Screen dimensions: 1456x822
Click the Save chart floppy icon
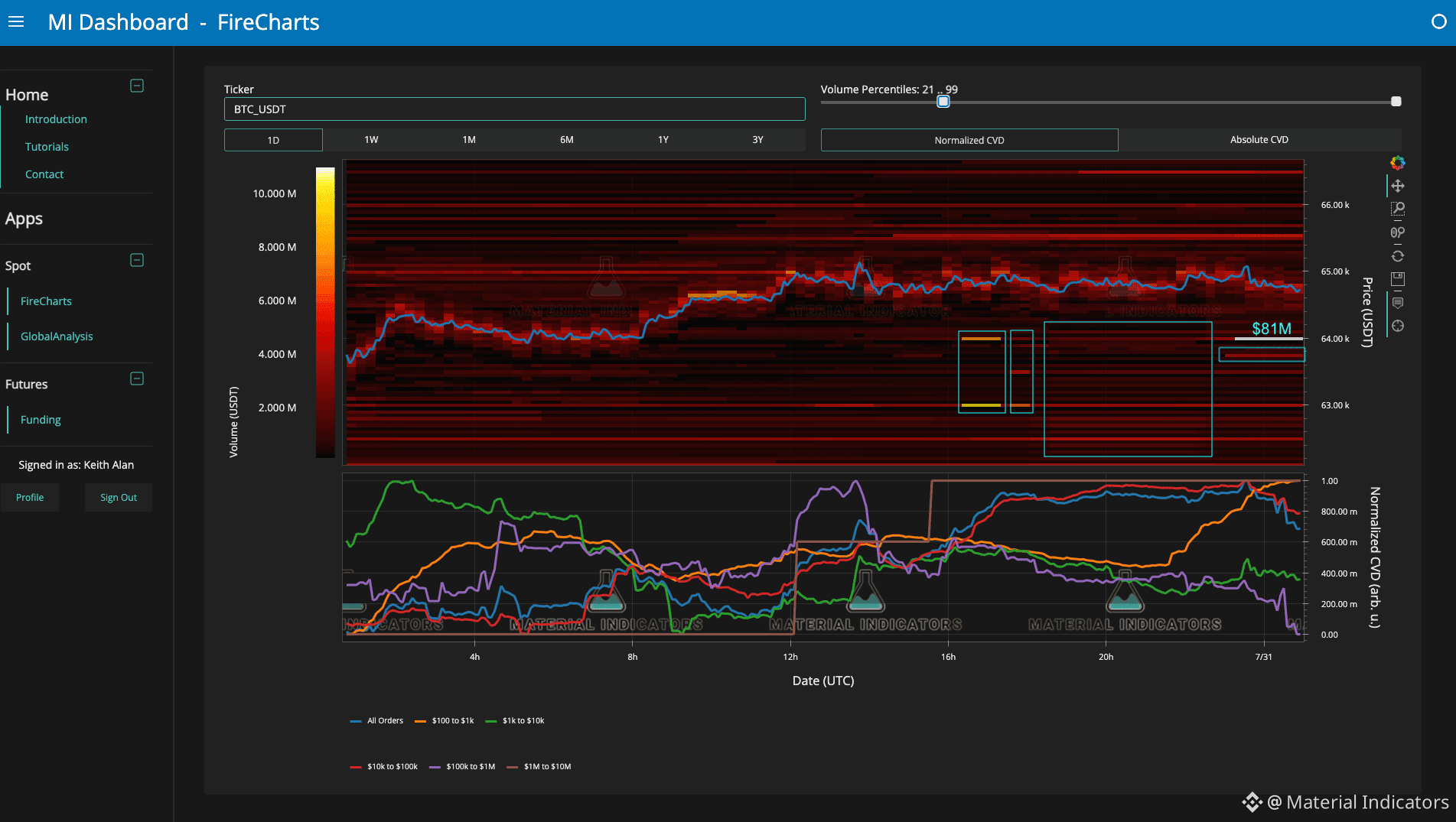pos(1397,279)
